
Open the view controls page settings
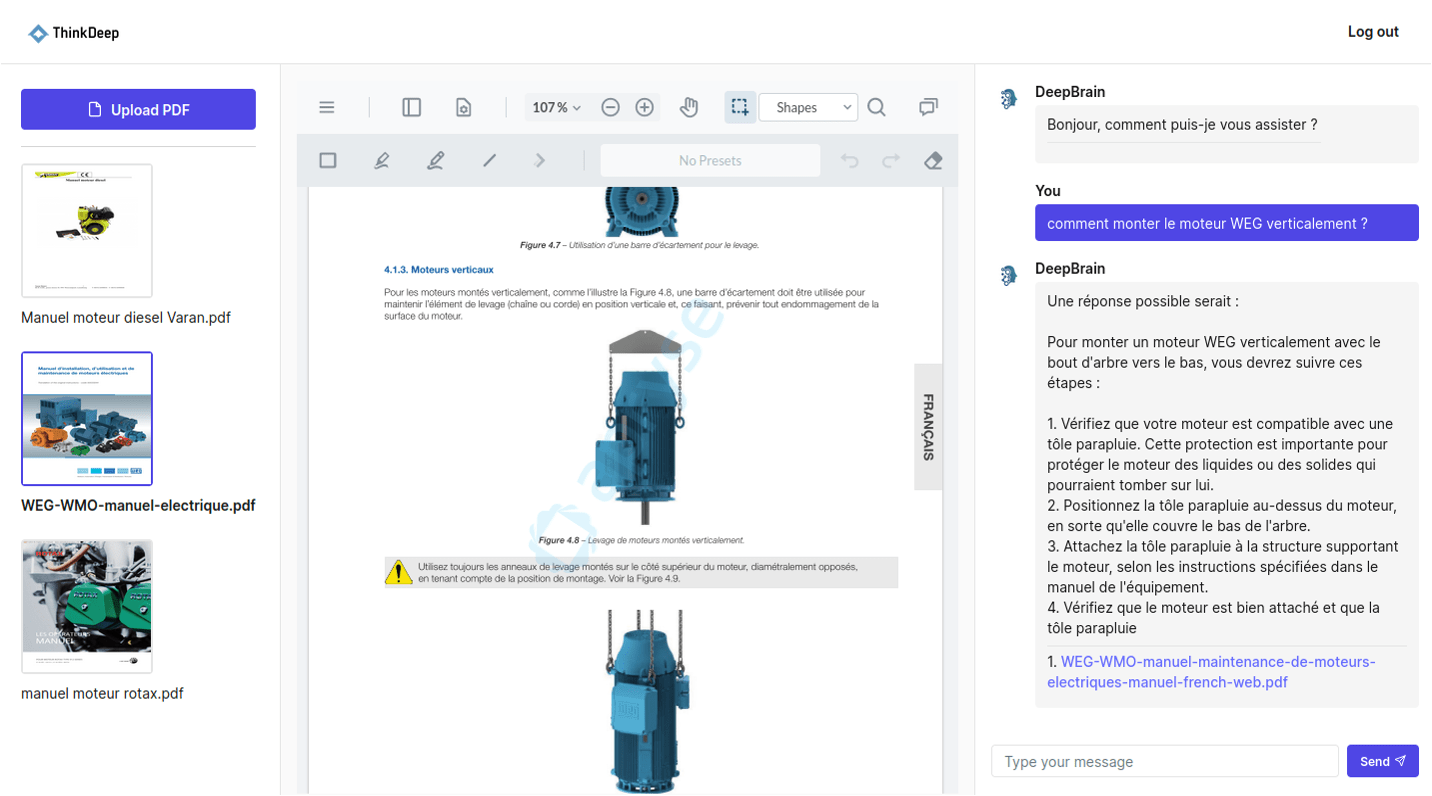464,108
